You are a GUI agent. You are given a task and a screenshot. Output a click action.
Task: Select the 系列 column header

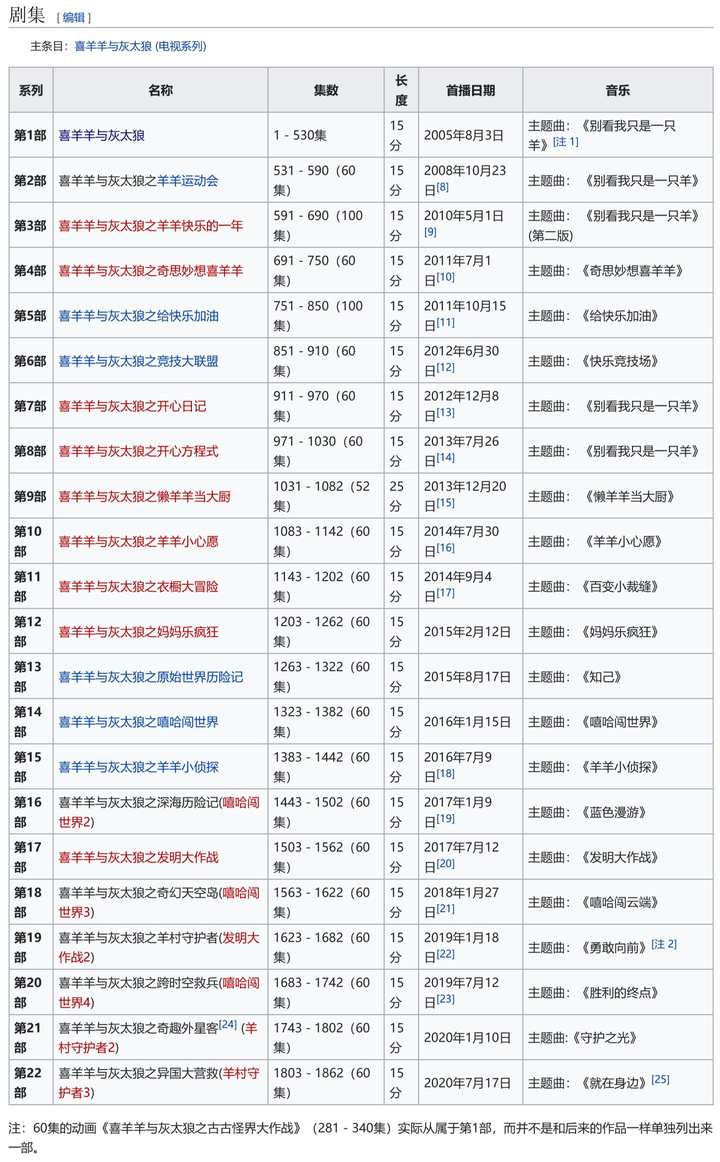(x=31, y=90)
